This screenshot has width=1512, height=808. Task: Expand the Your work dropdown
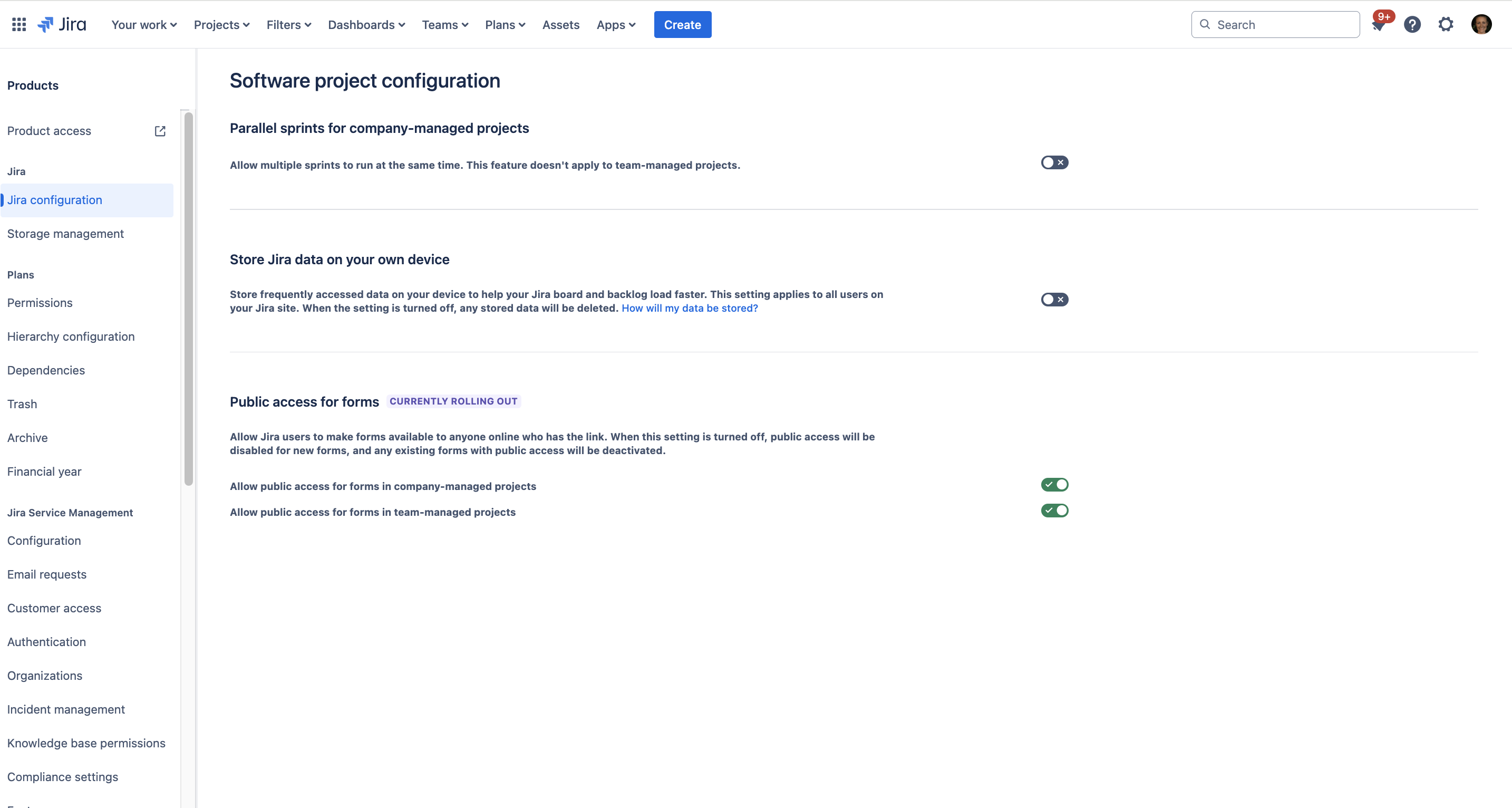pos(144,25)
